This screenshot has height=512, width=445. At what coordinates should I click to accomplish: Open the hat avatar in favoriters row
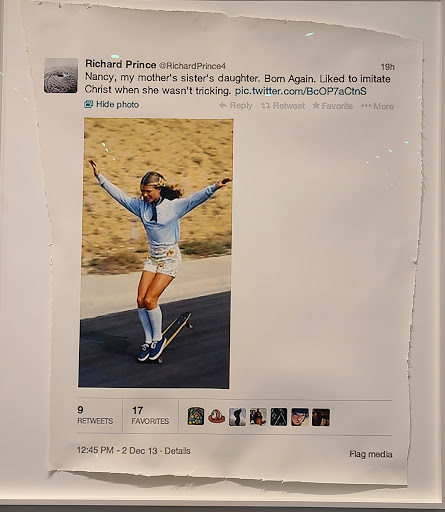click(x=217, y=416)
